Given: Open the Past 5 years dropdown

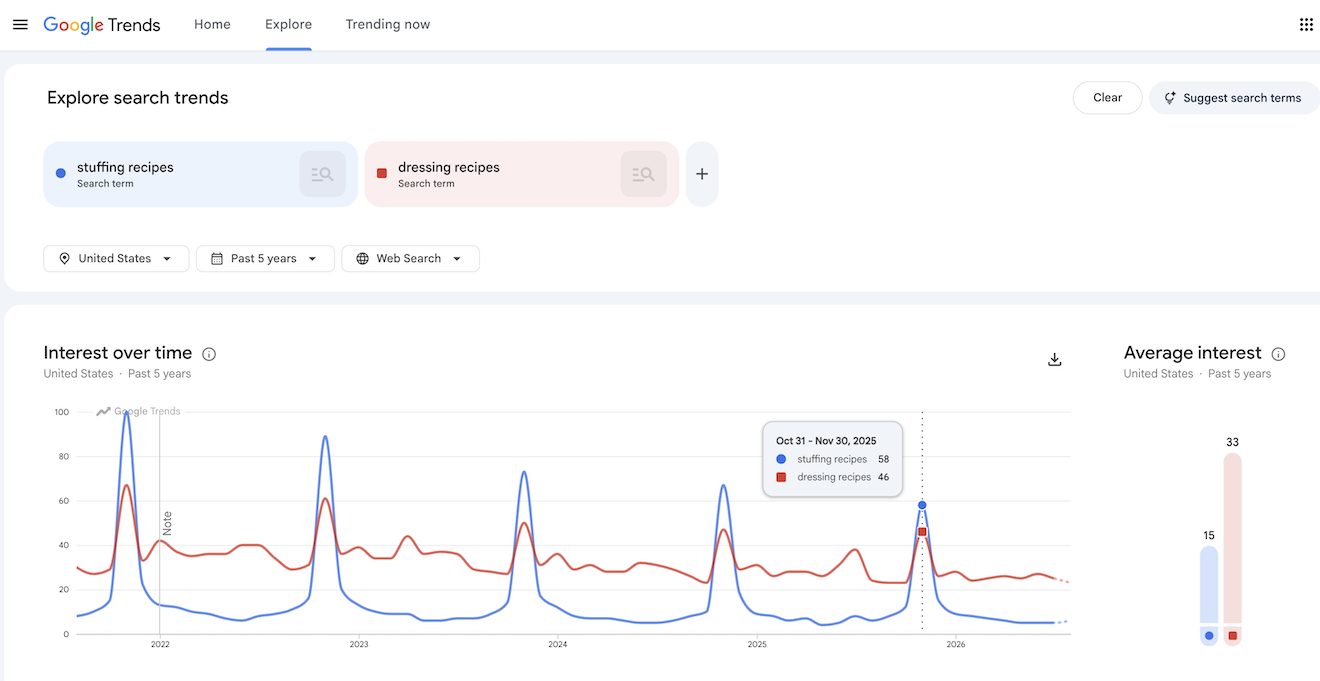Looking at the screenshot, I should (x=265, y=258).
